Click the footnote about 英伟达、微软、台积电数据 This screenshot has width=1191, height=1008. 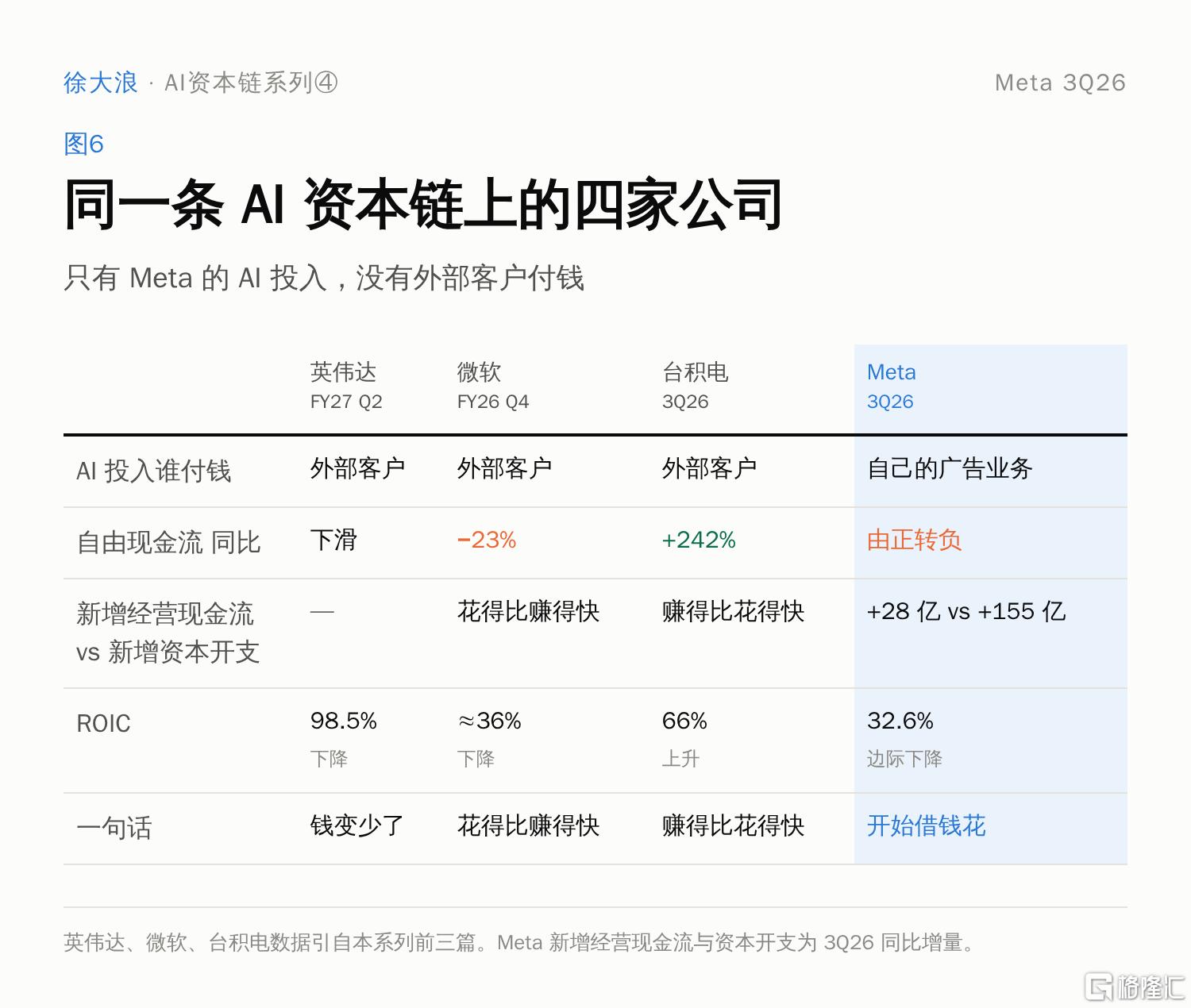pyautogui.click(x=521, y=942)
